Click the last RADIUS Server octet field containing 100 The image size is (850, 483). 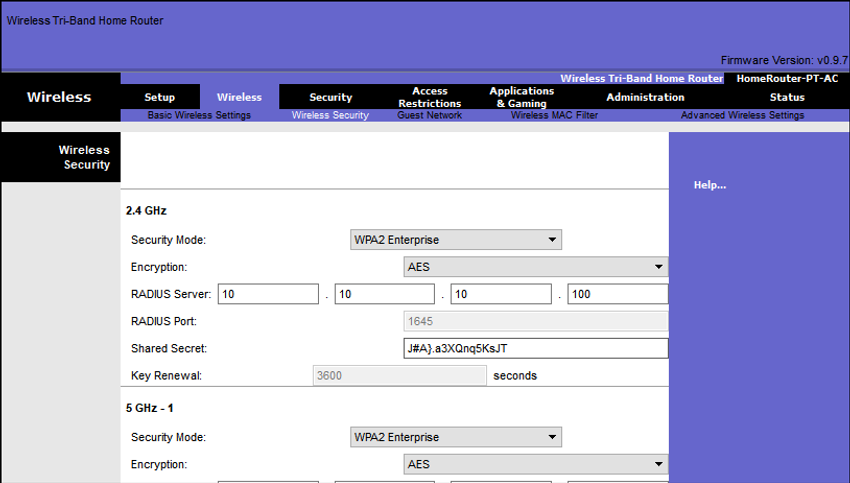coord(617,294)
